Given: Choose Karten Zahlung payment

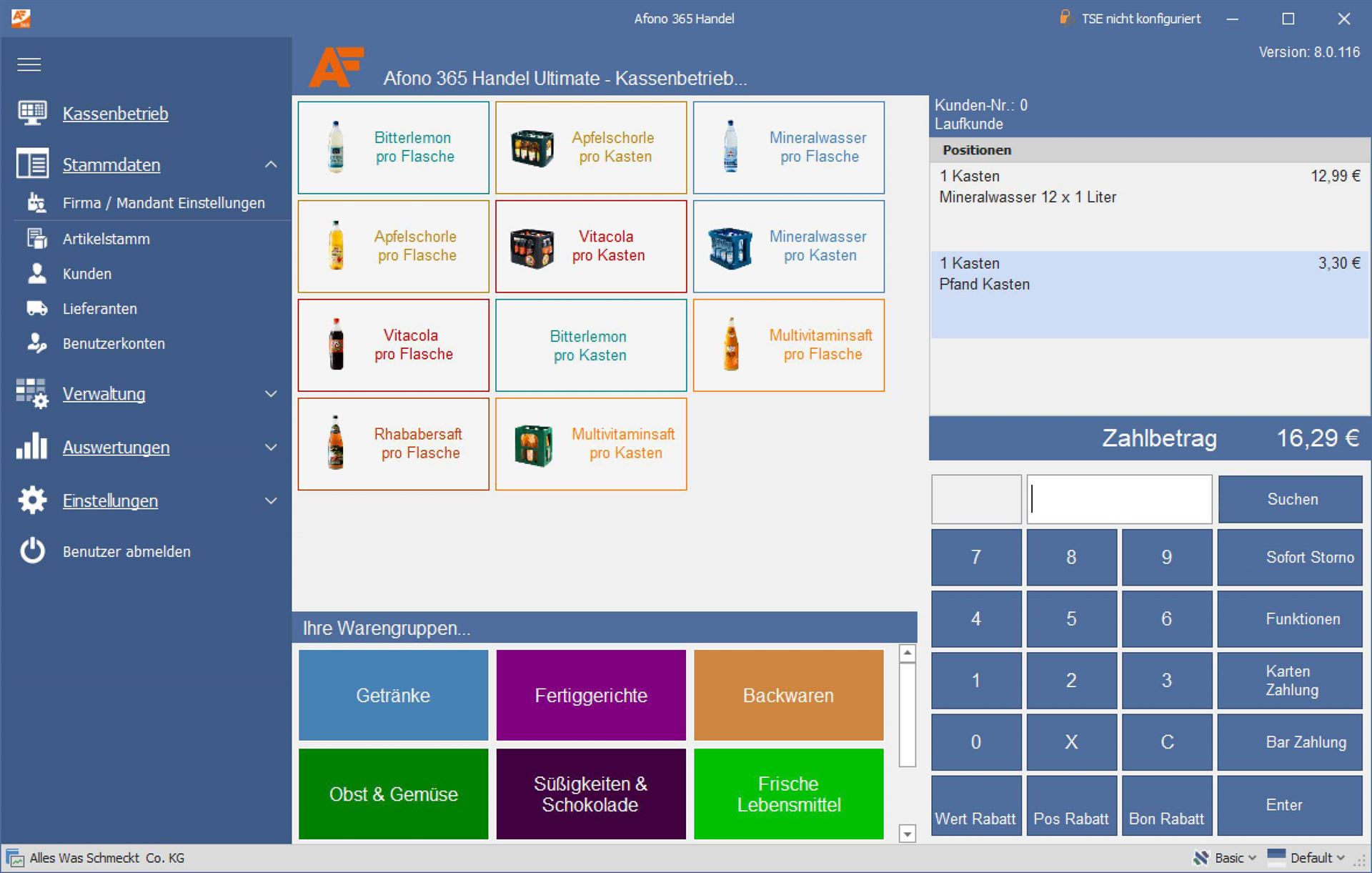Looking at the screenshot, I should tap(1291, 680).
